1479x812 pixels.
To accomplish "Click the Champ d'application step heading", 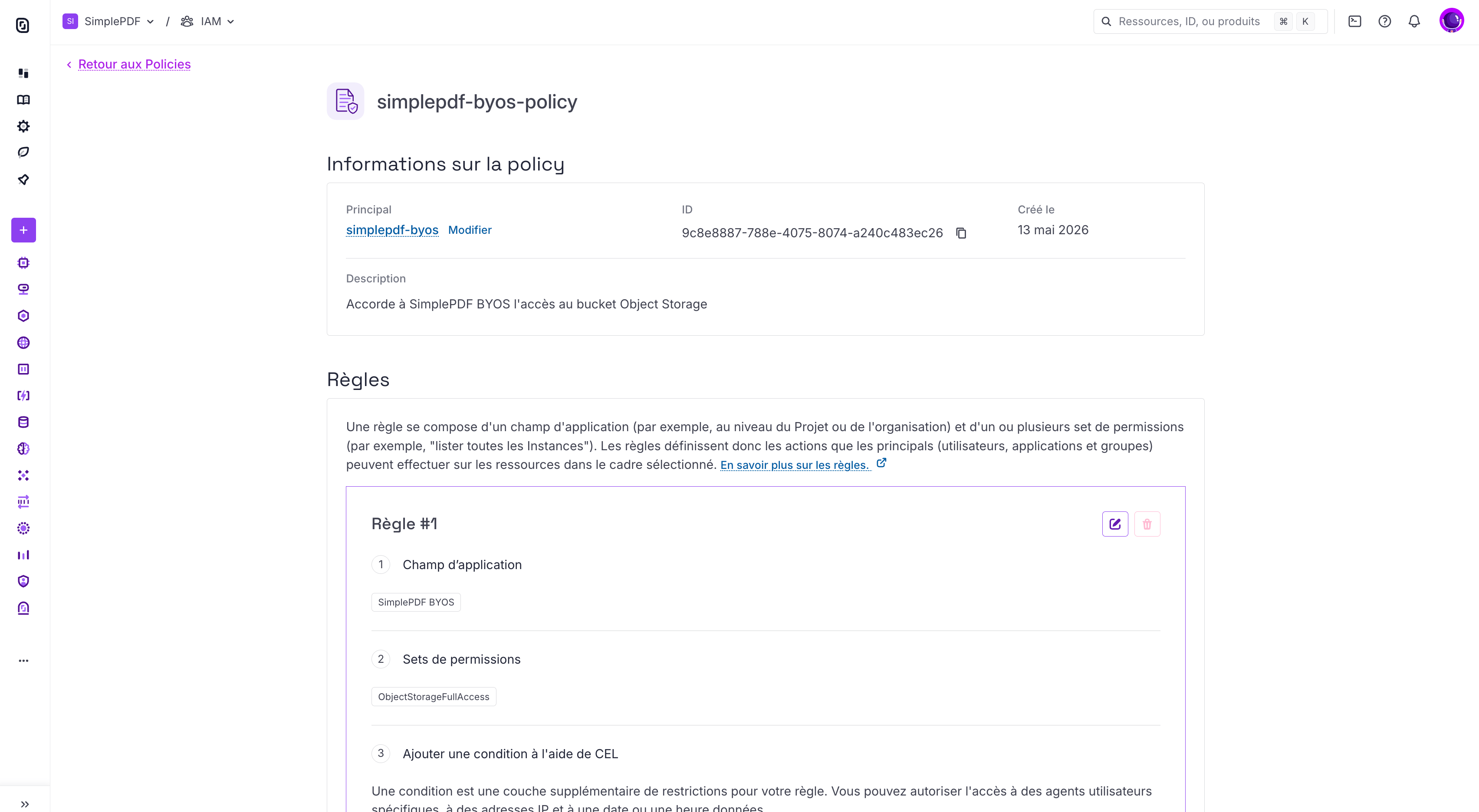I will [x=462, y=565].
